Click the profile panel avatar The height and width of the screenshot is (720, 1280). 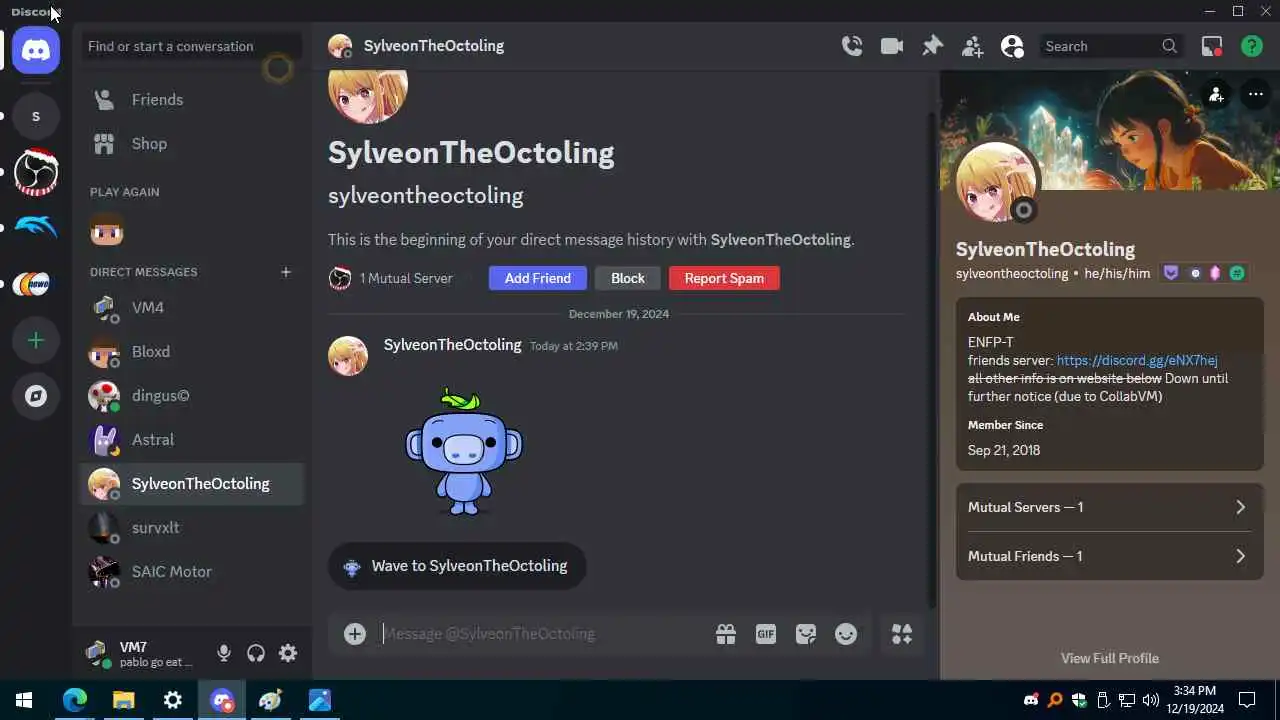tap(996, 182)
